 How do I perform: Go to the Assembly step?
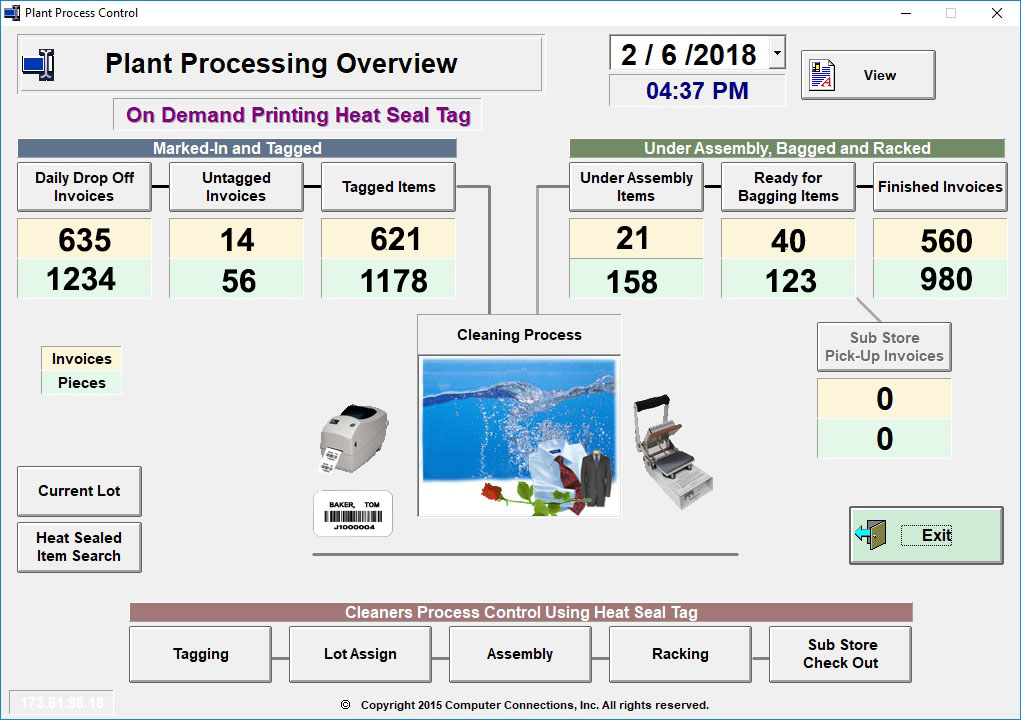click(520, 654)
